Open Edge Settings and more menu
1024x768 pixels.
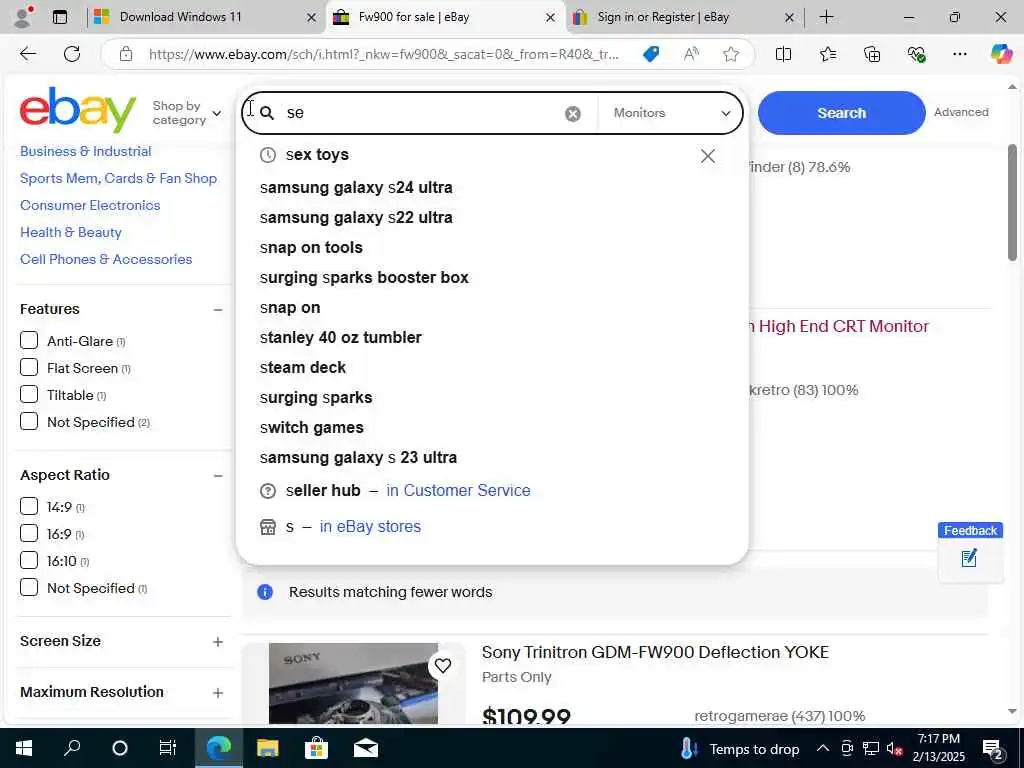pos(959,54)
